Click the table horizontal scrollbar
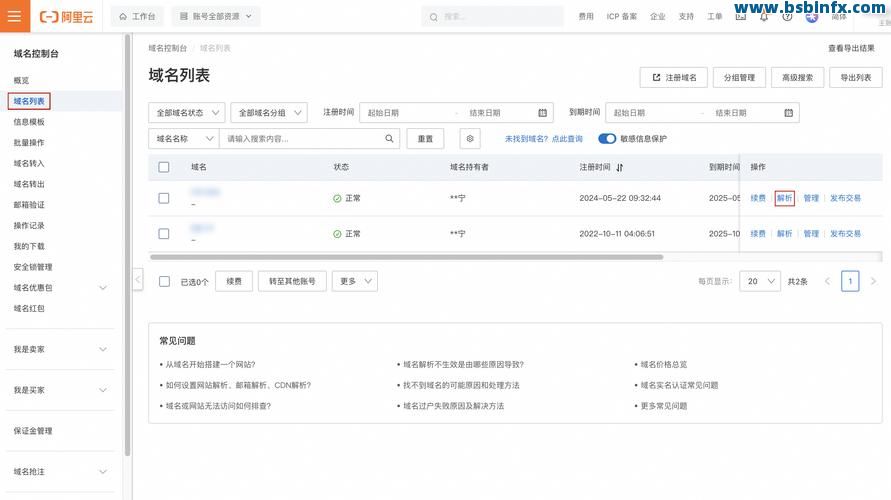Viewport: 891px width, 500px height. click(x=406, y=257)
